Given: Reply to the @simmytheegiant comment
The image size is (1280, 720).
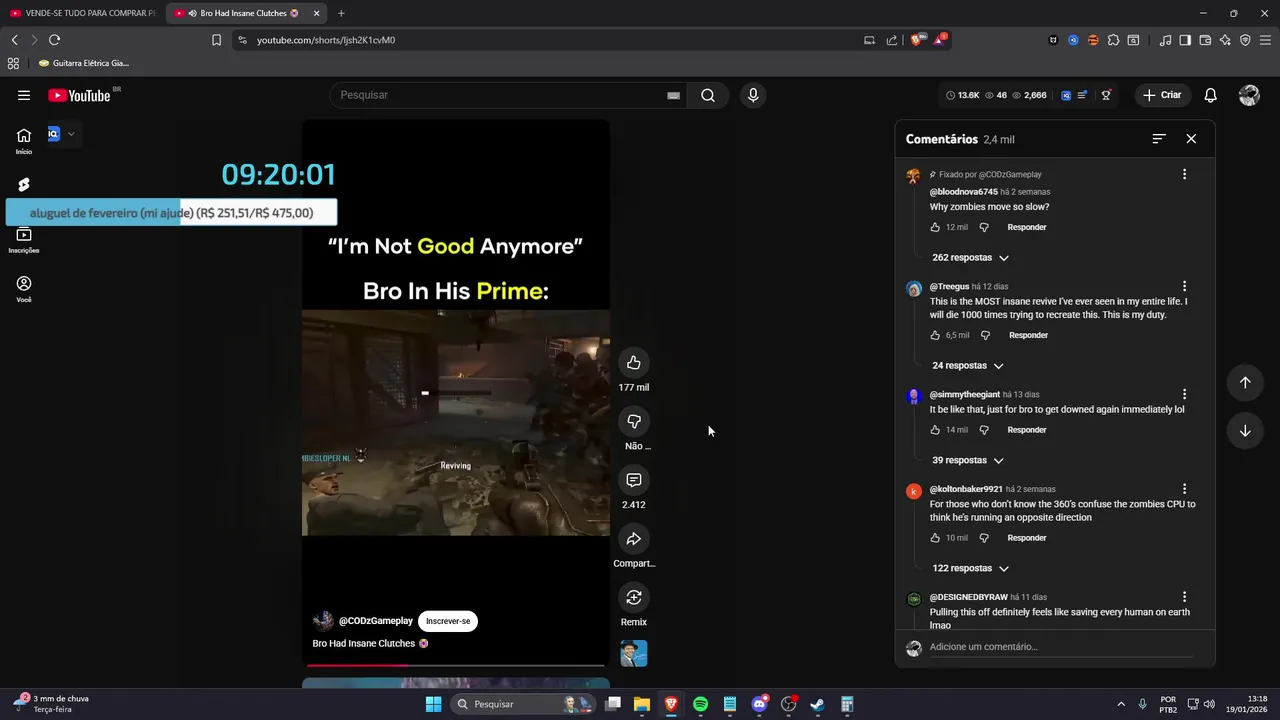Looking at the screenshot, I should [1027, 430].
